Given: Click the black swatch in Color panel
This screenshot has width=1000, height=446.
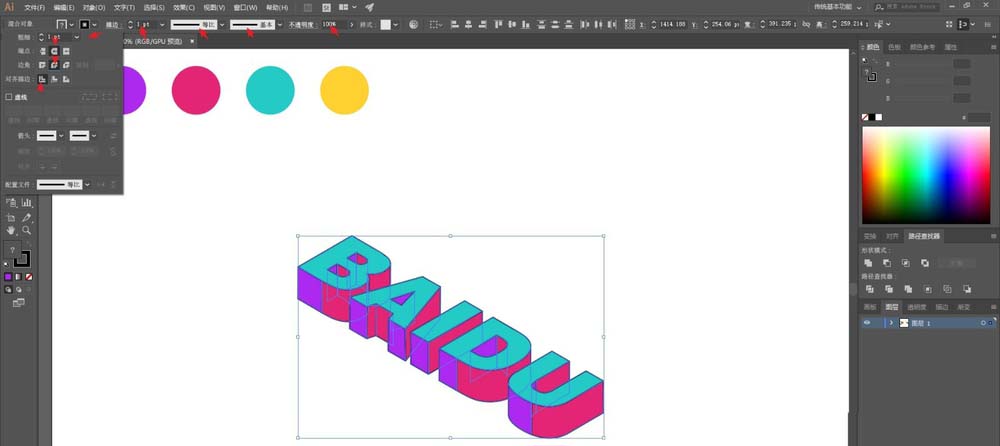Looking at the screenshot, I should [x=872, y=117].
